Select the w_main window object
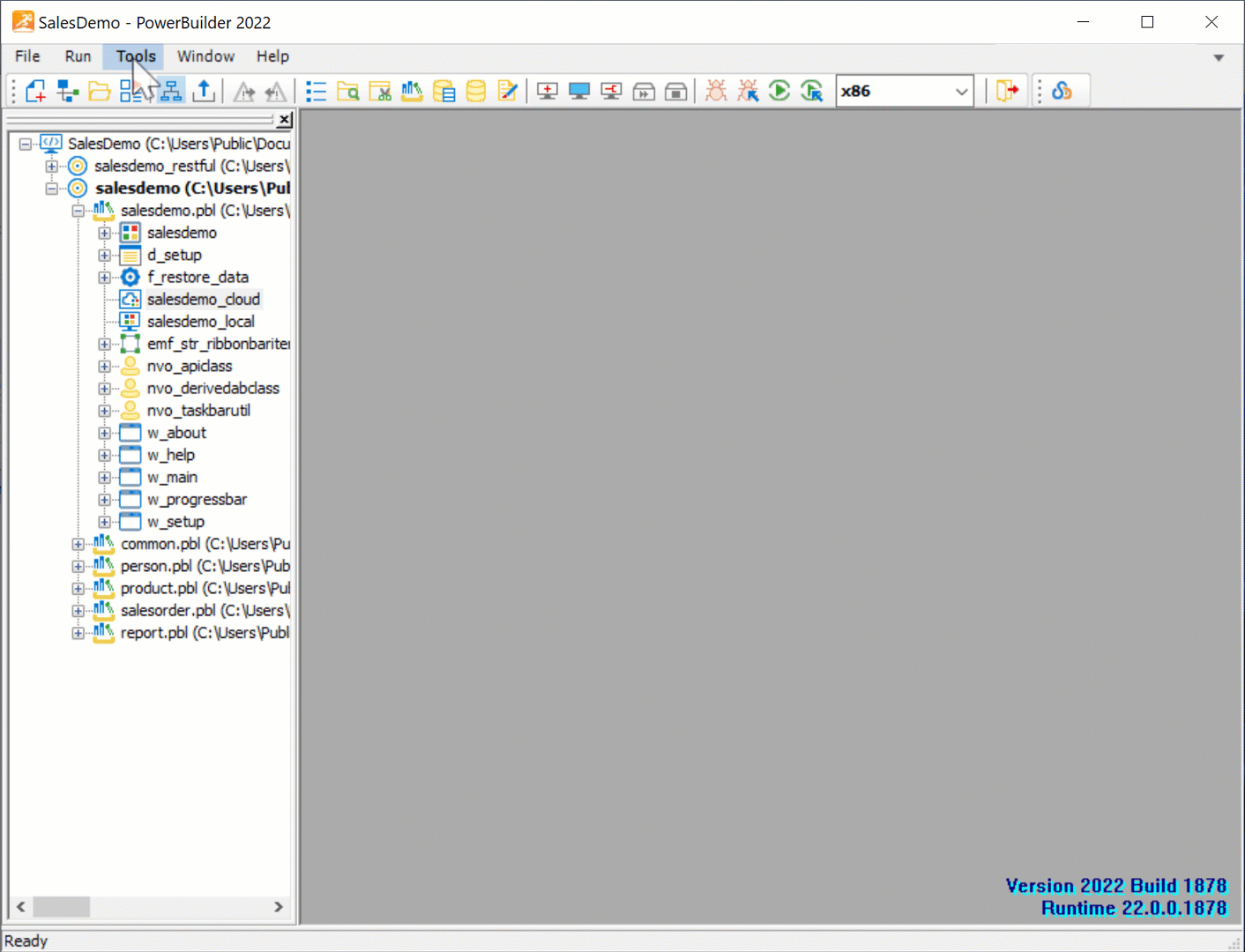The image size is (1245, 952). pos(172,477)
